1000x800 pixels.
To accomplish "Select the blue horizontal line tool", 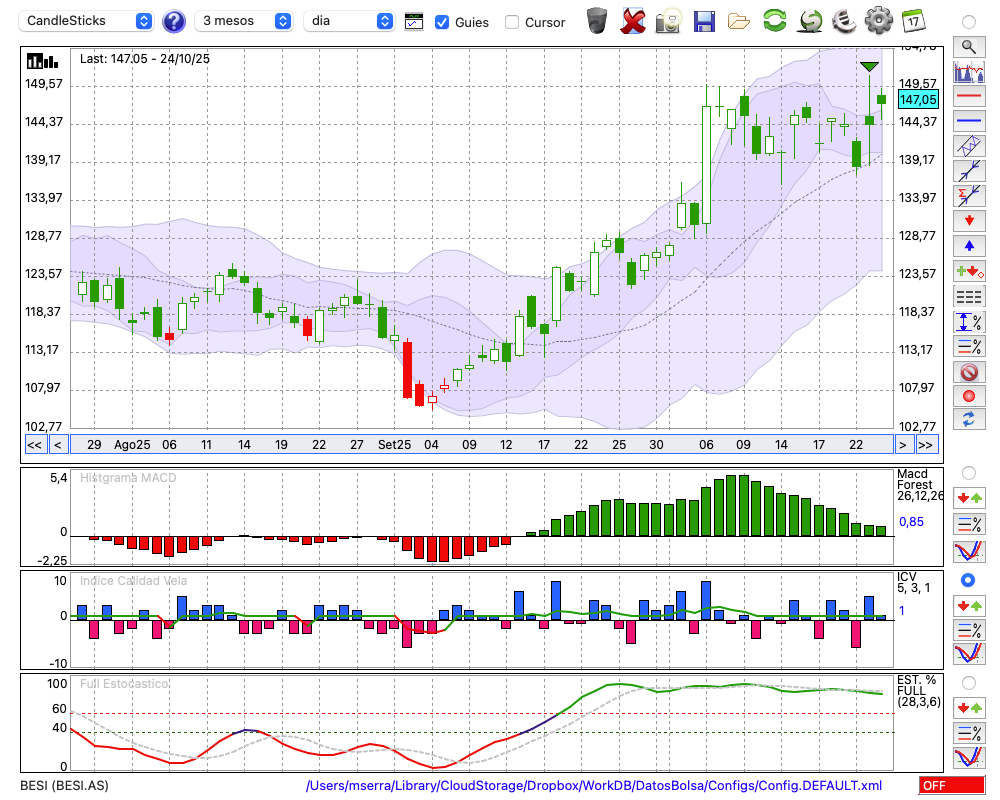I will [968, 121].
